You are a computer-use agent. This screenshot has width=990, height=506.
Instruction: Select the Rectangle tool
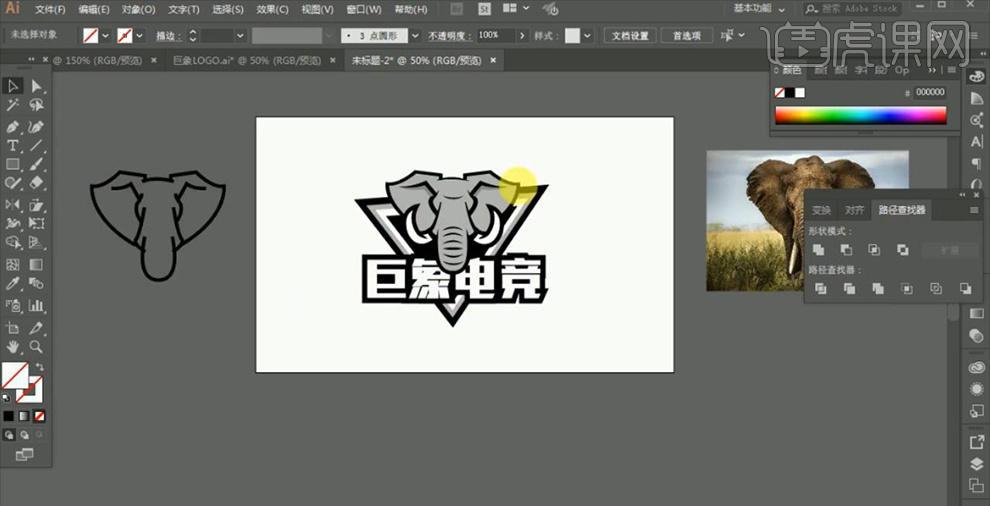(x=13, y=164)
